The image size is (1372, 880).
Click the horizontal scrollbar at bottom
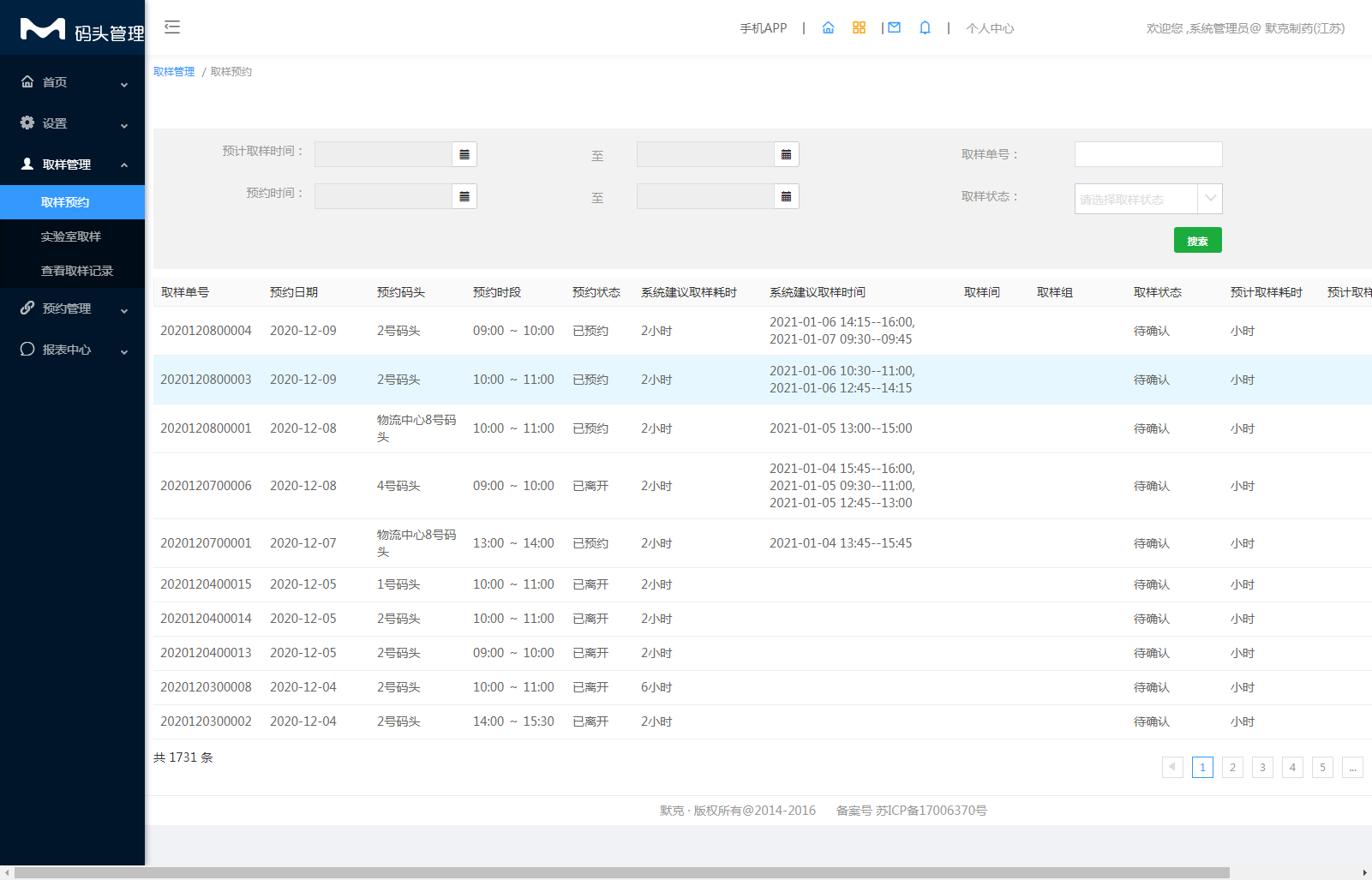click(622, 872)
